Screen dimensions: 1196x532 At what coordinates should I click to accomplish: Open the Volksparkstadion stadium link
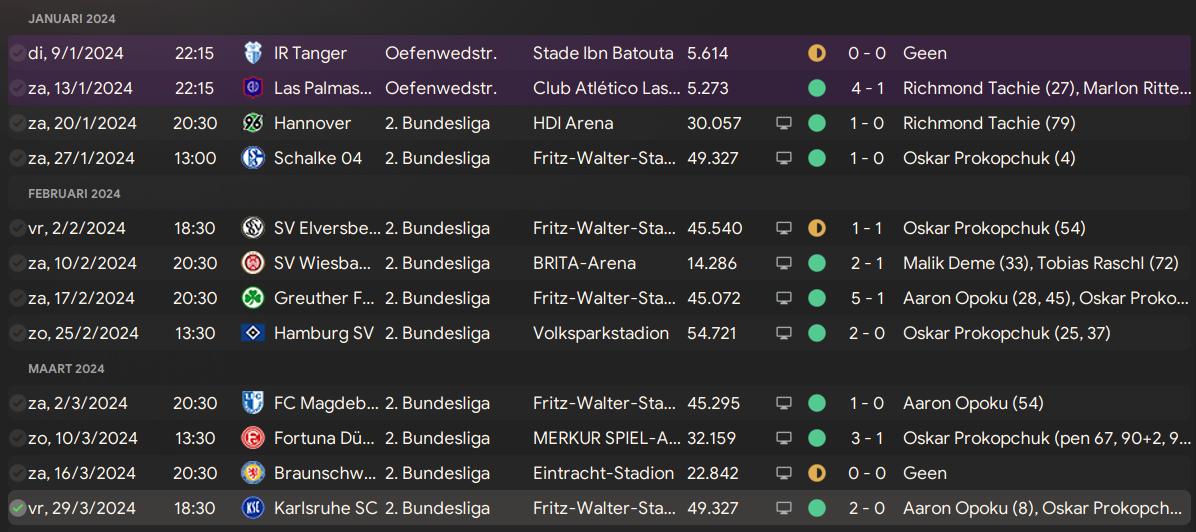tap(601, 333)
